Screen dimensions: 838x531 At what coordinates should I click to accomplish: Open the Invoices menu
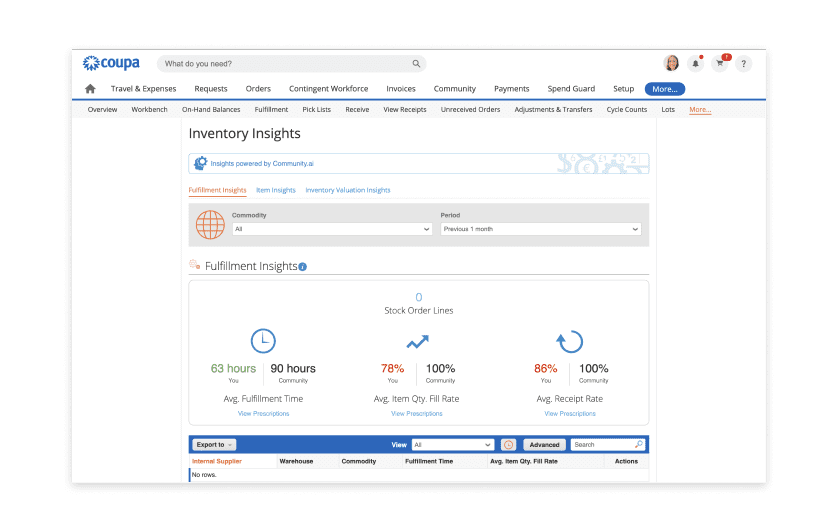pos(401,89)
